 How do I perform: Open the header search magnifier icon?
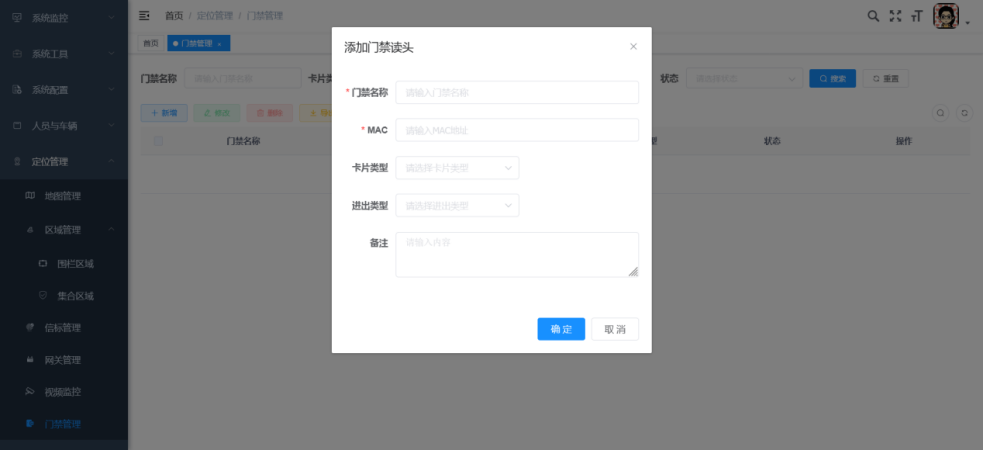[873, 16]
